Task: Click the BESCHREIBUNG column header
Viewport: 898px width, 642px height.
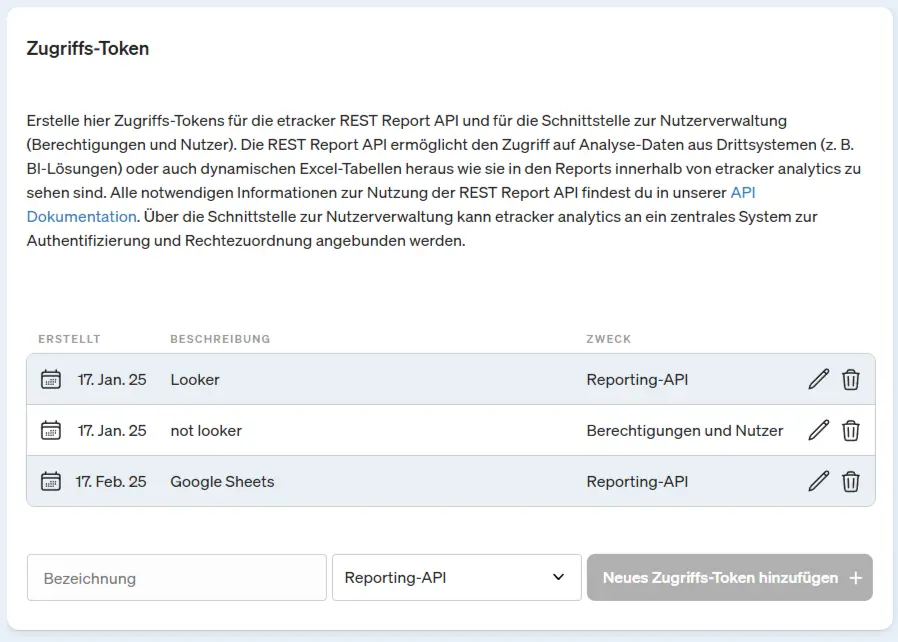Action: [220, 339]
